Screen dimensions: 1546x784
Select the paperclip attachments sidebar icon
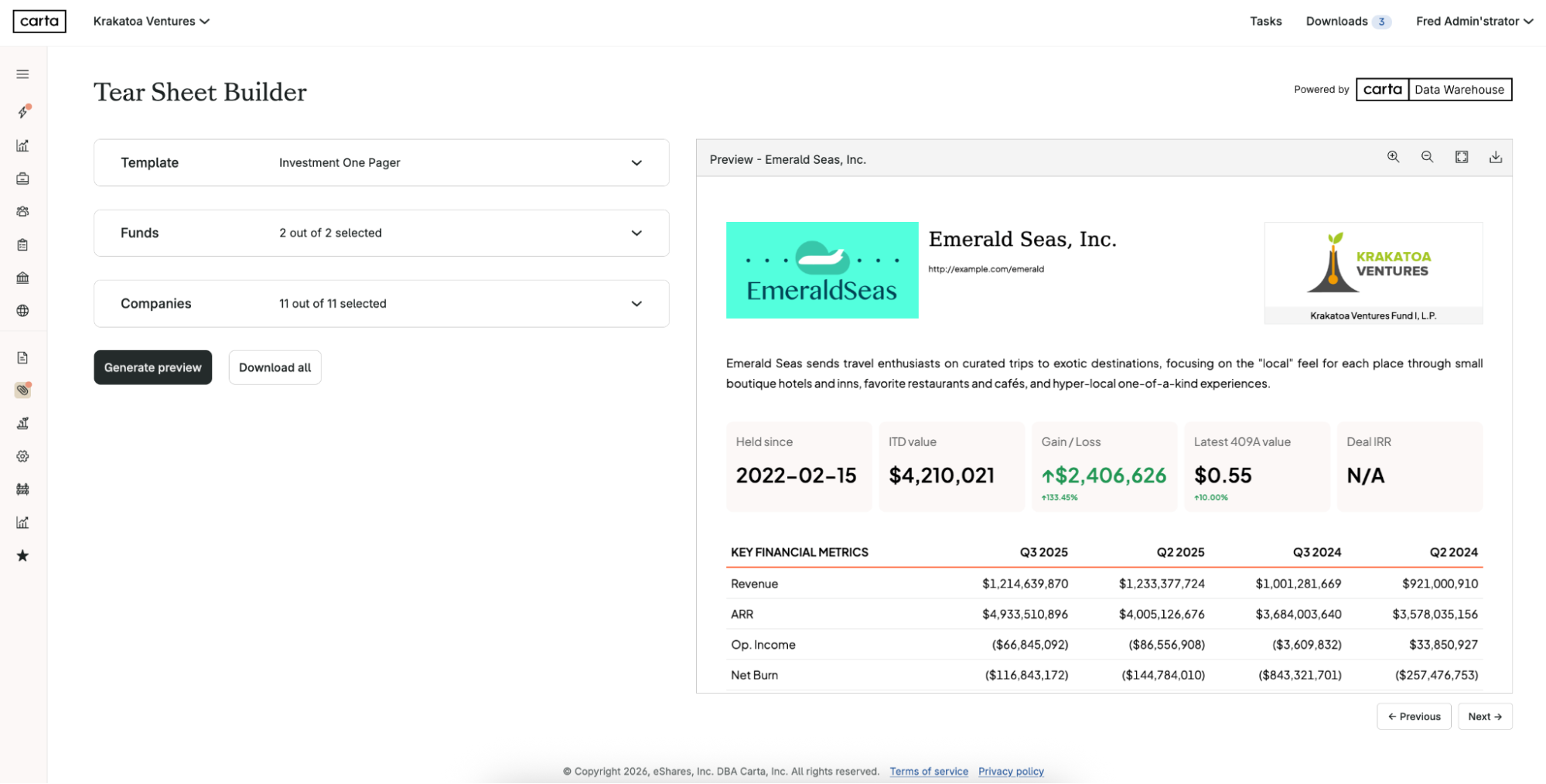click(23, 390)
